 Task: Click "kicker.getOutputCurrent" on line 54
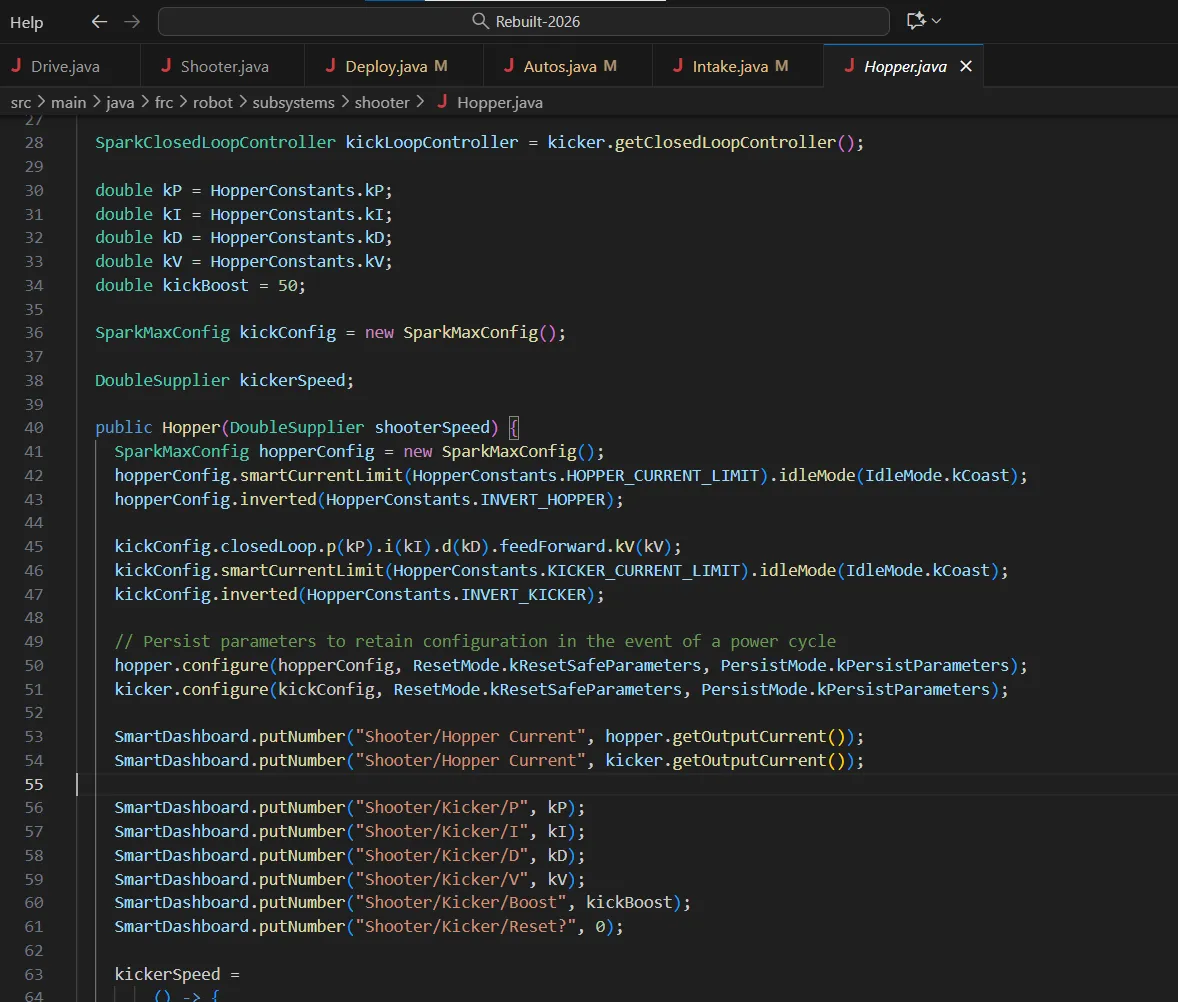pyautogui.click(x=715, y=761)
